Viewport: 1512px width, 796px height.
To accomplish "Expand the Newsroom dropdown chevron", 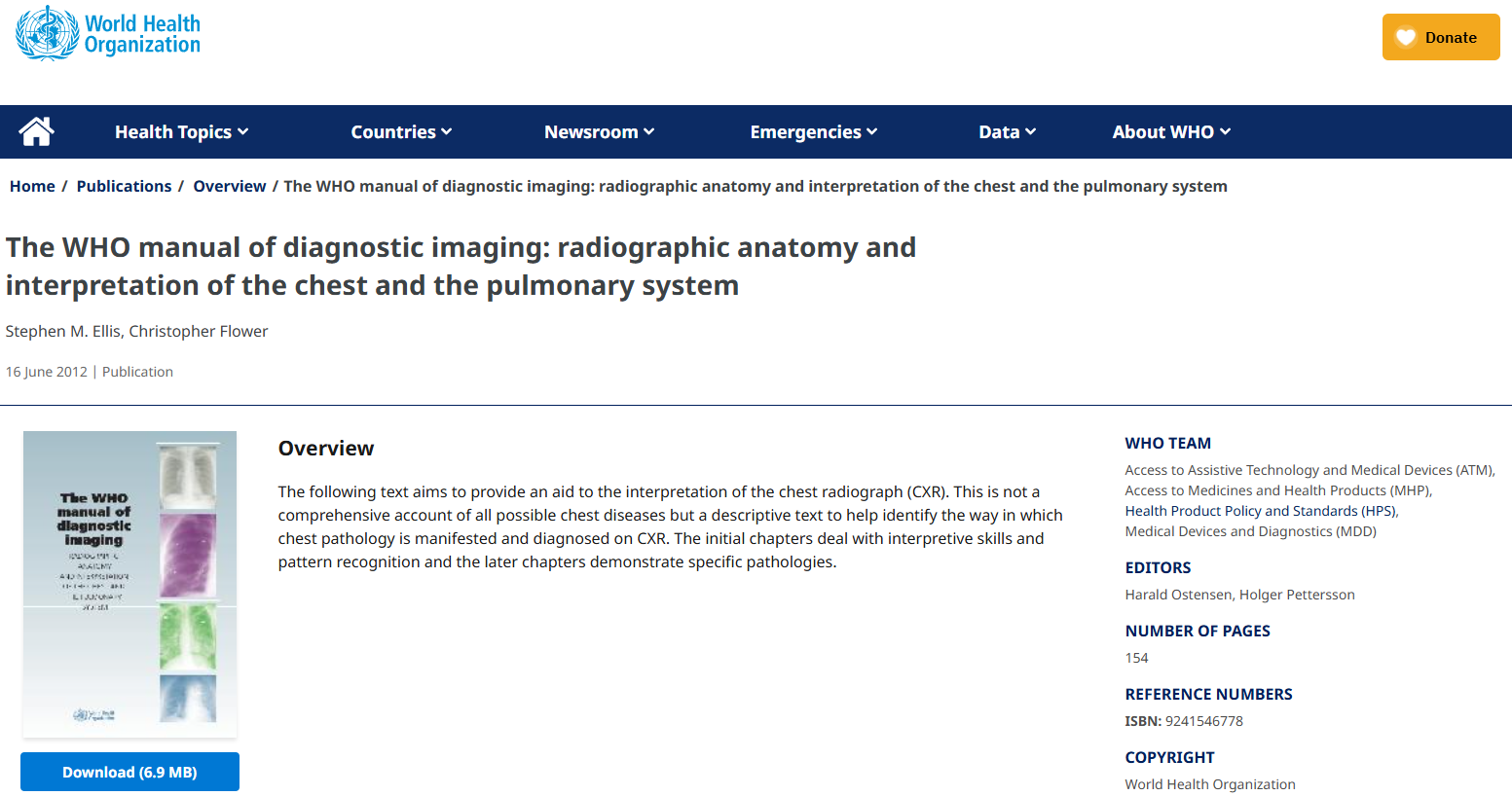I will [649, 131].
